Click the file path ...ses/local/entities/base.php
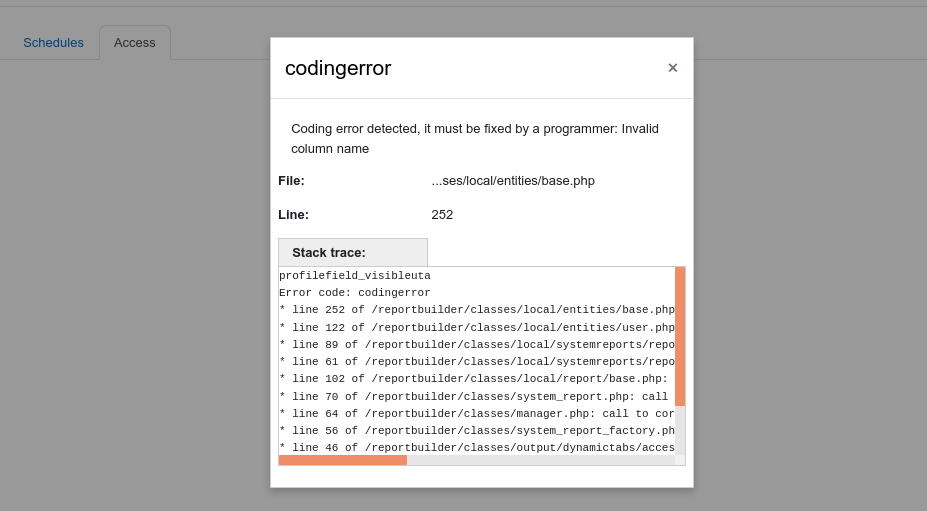Image resolution: width=927 pixels, height=511 pixels. 513,181
